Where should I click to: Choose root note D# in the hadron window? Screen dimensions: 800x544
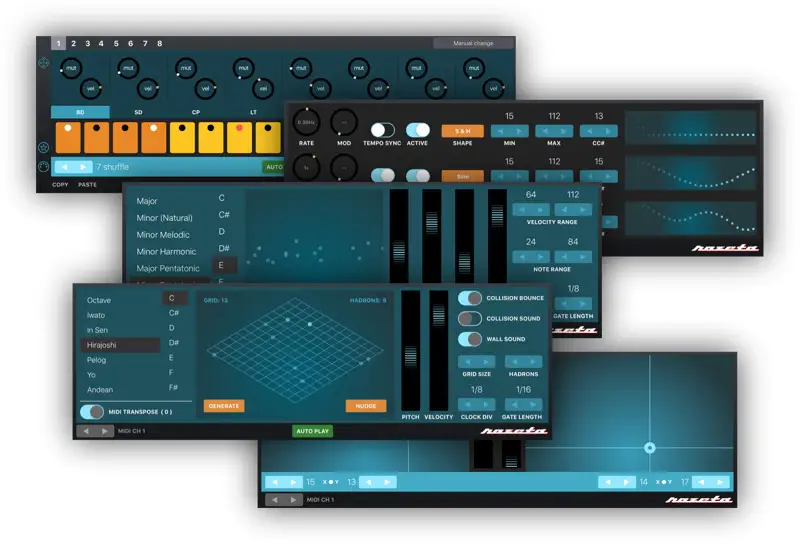(x=174, y=342)
